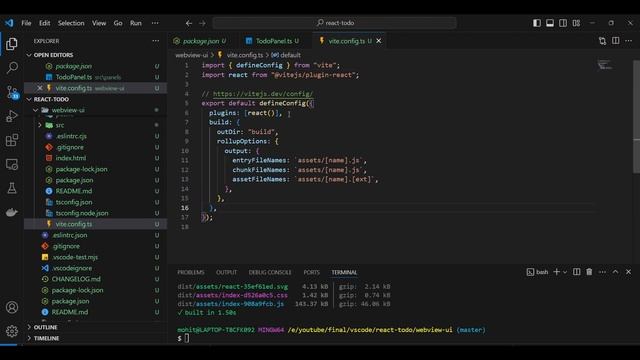Screen dimensions: 640x360
Task: Switch to the Ports panel tab
Action: click(311, 272)
